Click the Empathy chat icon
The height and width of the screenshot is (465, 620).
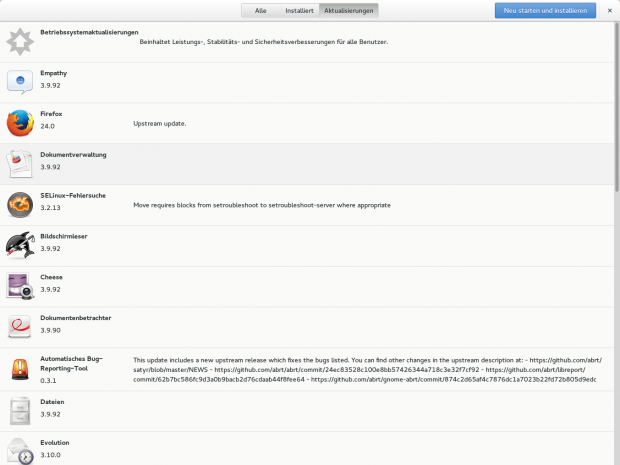click(20, 82)
